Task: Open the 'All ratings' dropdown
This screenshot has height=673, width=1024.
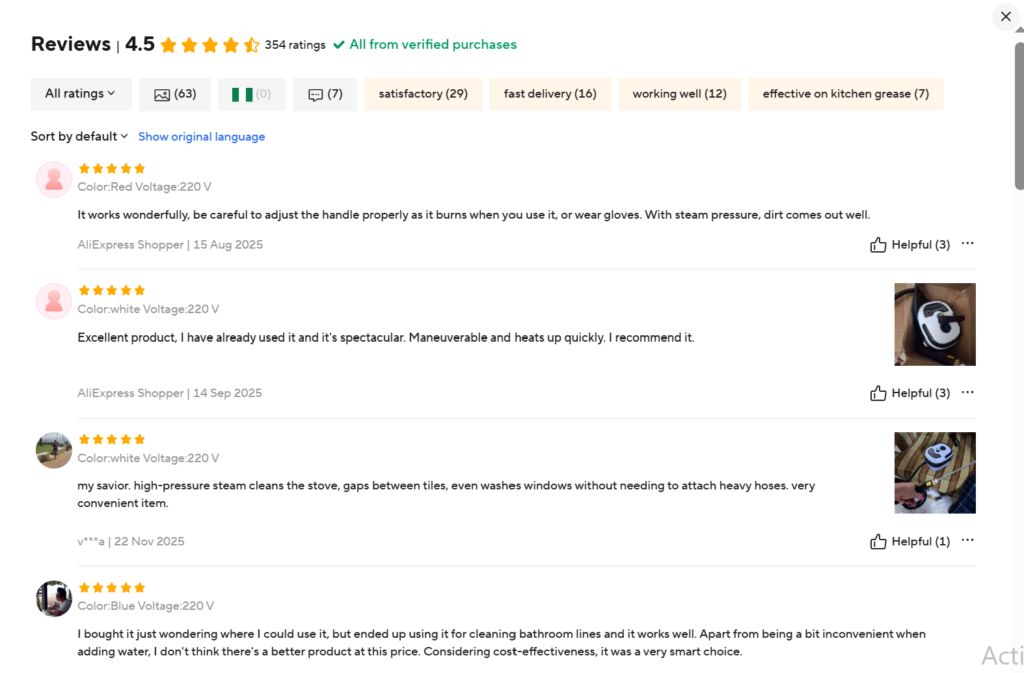Action: click(80, 94)
